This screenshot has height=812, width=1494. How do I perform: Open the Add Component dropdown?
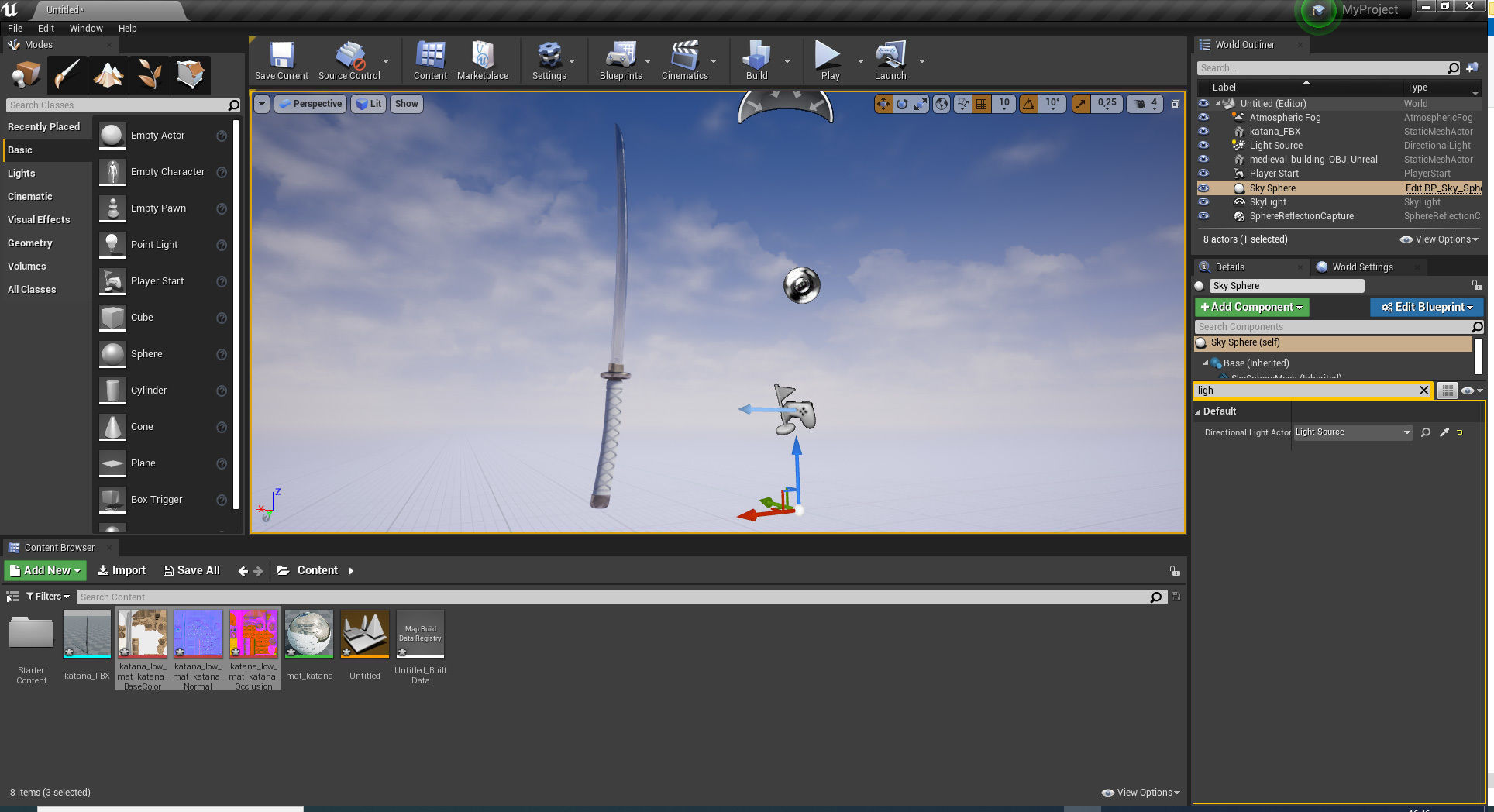tap(1251, 308)
